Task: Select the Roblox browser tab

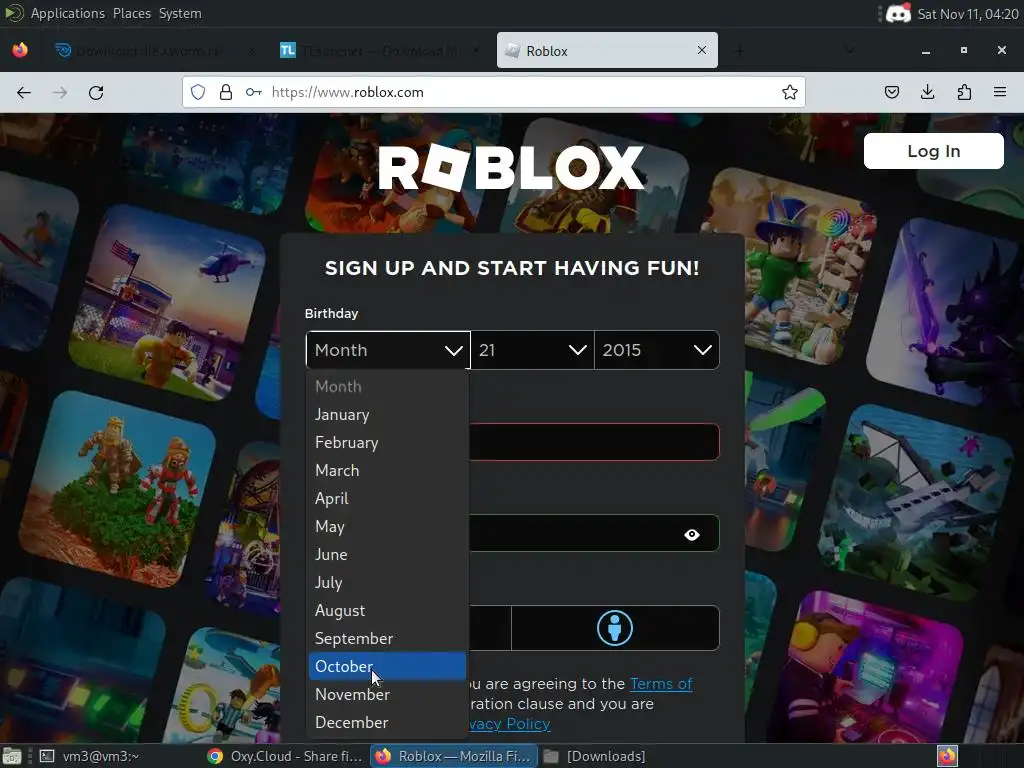Action: click(607, 50)
